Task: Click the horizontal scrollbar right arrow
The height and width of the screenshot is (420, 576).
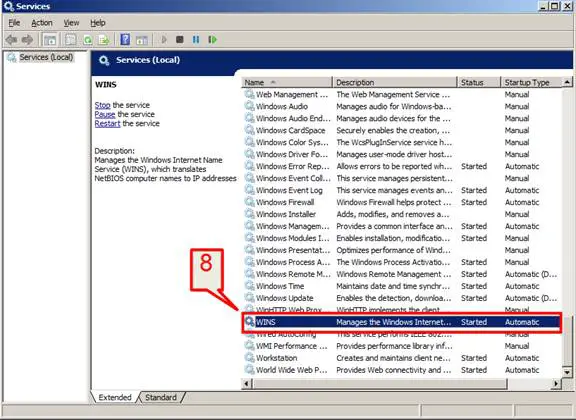Action: tap(557, 384)
